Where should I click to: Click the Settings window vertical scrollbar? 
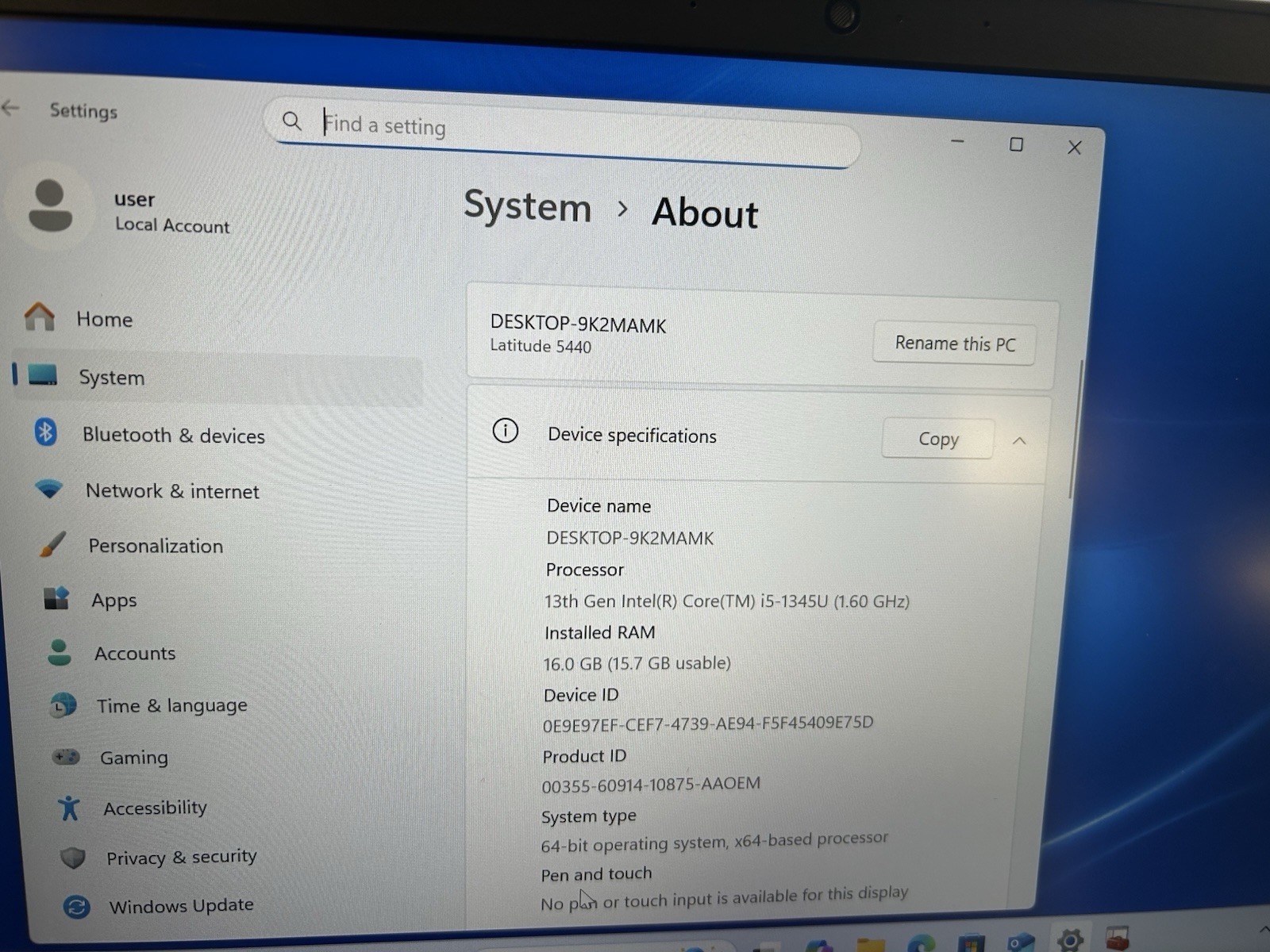pyautogui.click(x=1075, y=429)
